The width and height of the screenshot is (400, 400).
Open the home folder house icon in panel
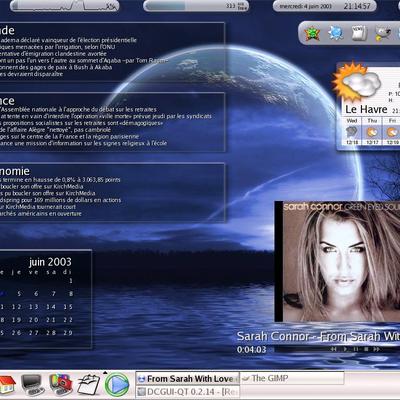(7, 384)
